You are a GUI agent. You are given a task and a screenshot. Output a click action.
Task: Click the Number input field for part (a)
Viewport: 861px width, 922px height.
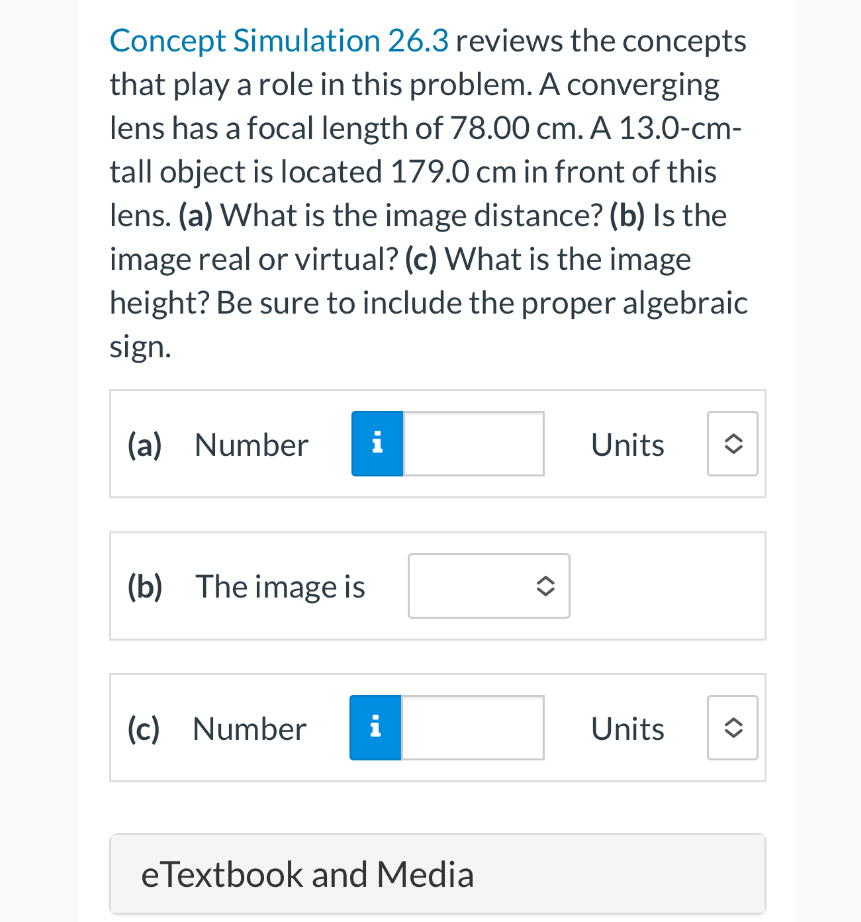pos(472,443)
